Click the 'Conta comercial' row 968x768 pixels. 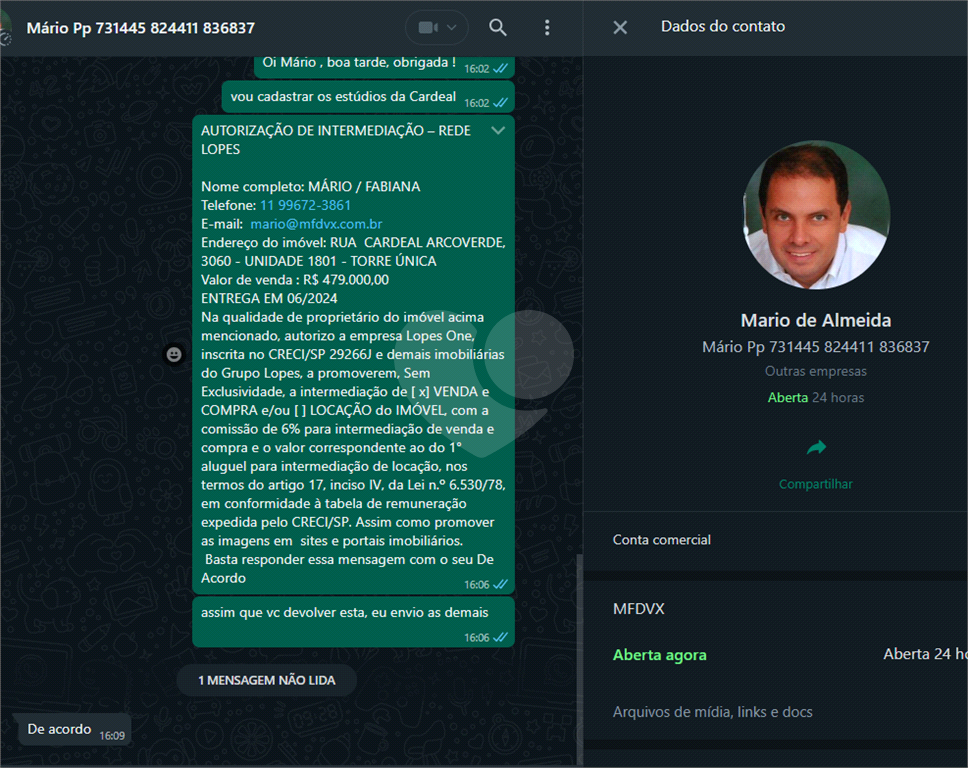coord(775,540)
